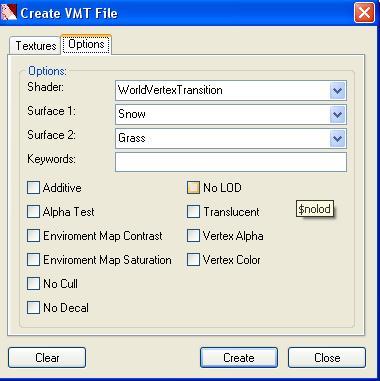This screenshot has height=381, width=380.
Task: Enable the Additive checkbox
Action: [x=33, y=188]
